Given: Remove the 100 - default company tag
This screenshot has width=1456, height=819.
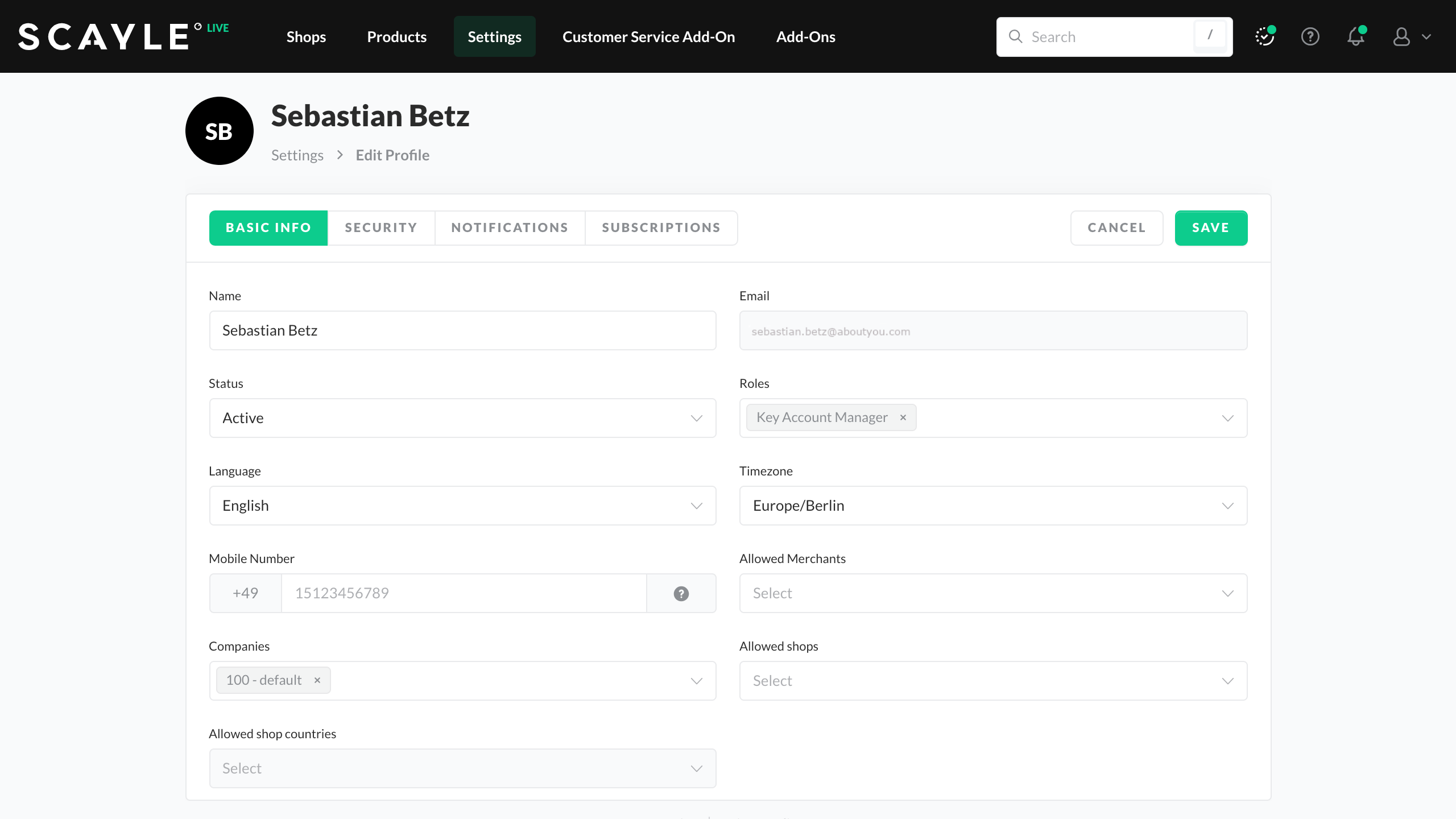Looking at the screenshot, I should point(317,680).
